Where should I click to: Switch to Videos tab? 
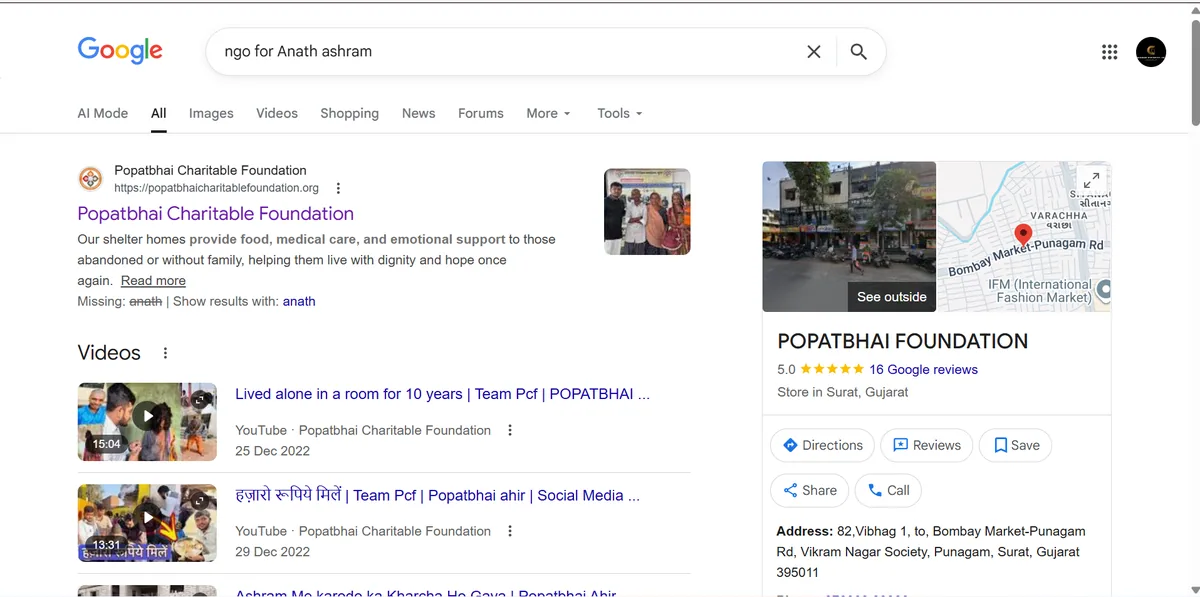coord(277,113)
